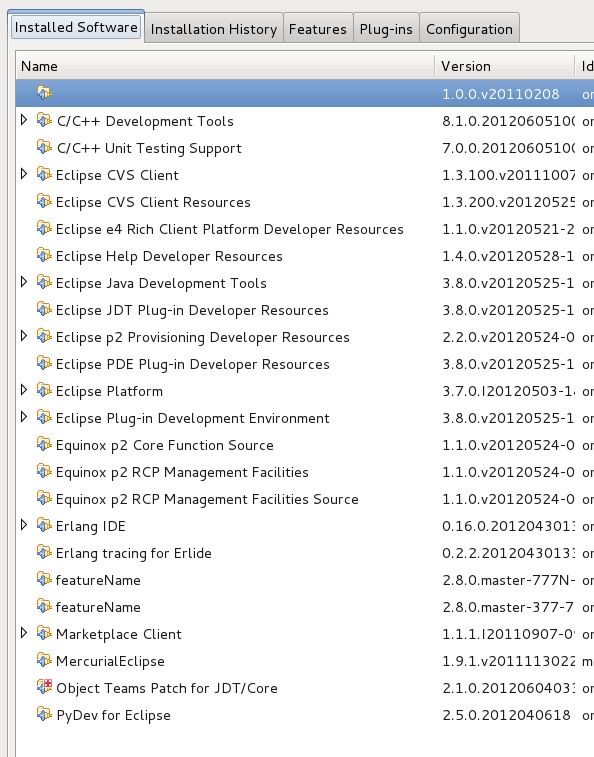594x757 pixels.
Task: Click the Eclipse JDT Plug-in Developer Resources icon
Action: click(44, 309)
